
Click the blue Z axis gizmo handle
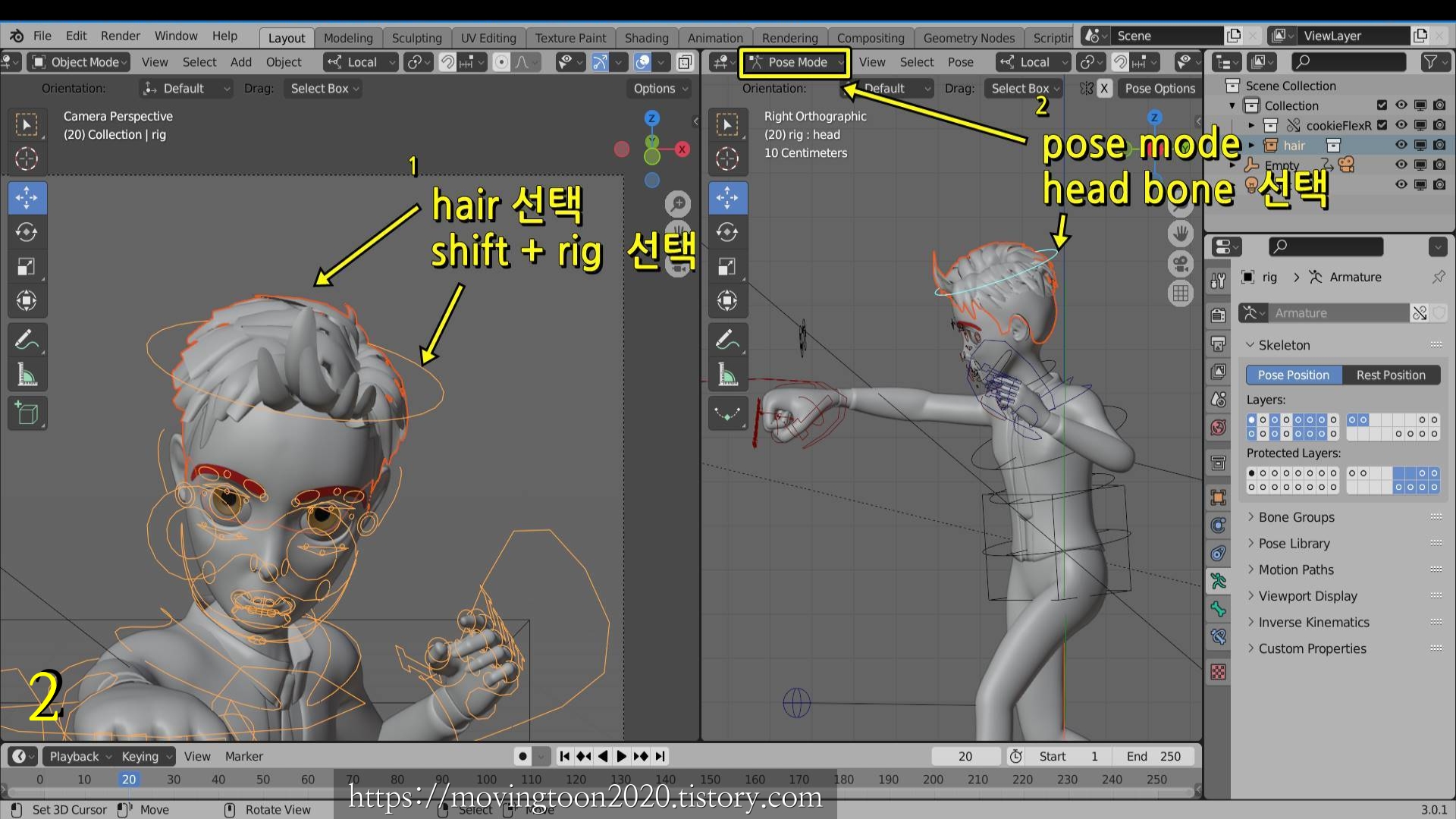[x=651, y=118]
